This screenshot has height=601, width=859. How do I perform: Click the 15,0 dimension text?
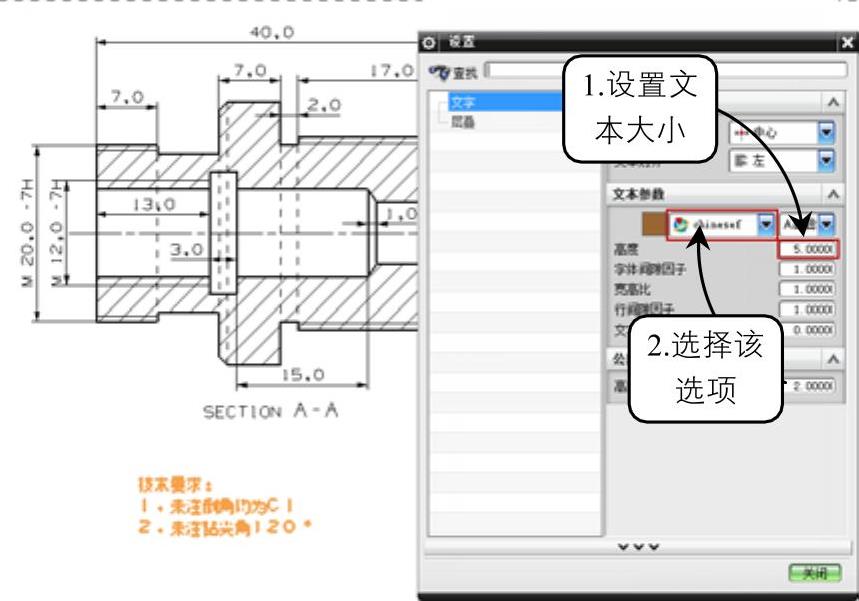(303, 375)
